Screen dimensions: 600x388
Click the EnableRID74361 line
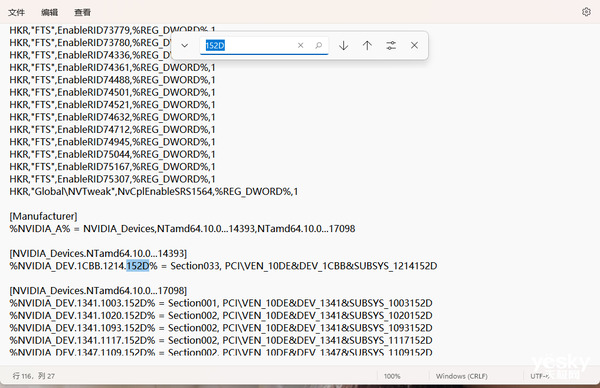coord(112,67)
